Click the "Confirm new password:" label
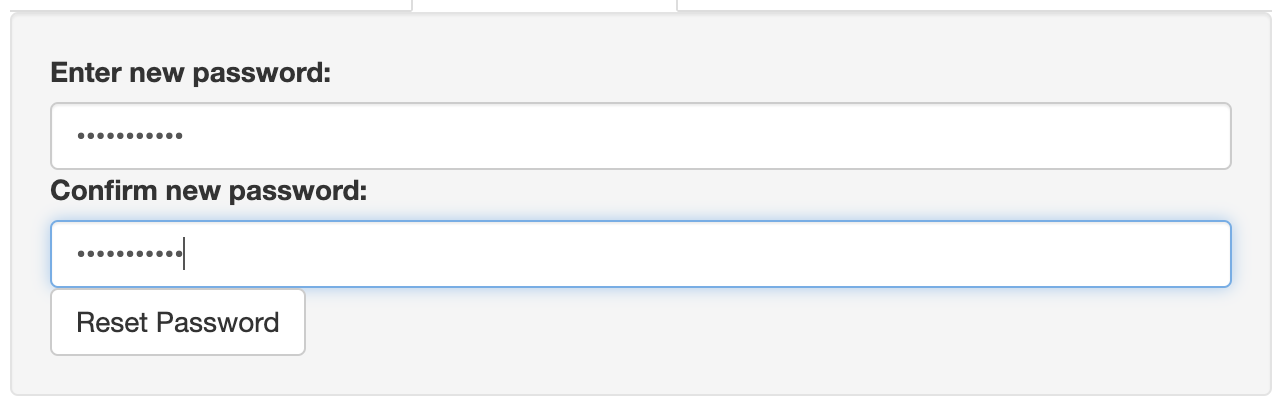 coord(209,189)
